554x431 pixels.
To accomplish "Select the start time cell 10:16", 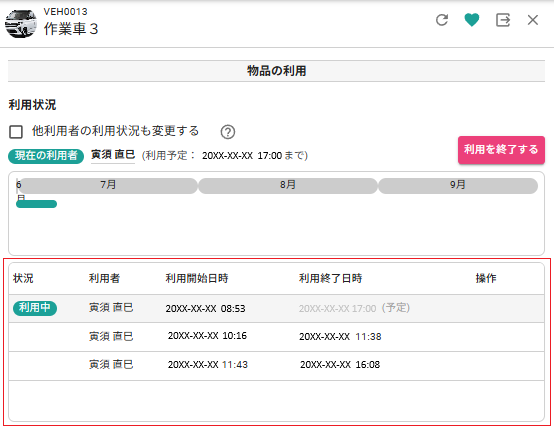I will [207, 336].
